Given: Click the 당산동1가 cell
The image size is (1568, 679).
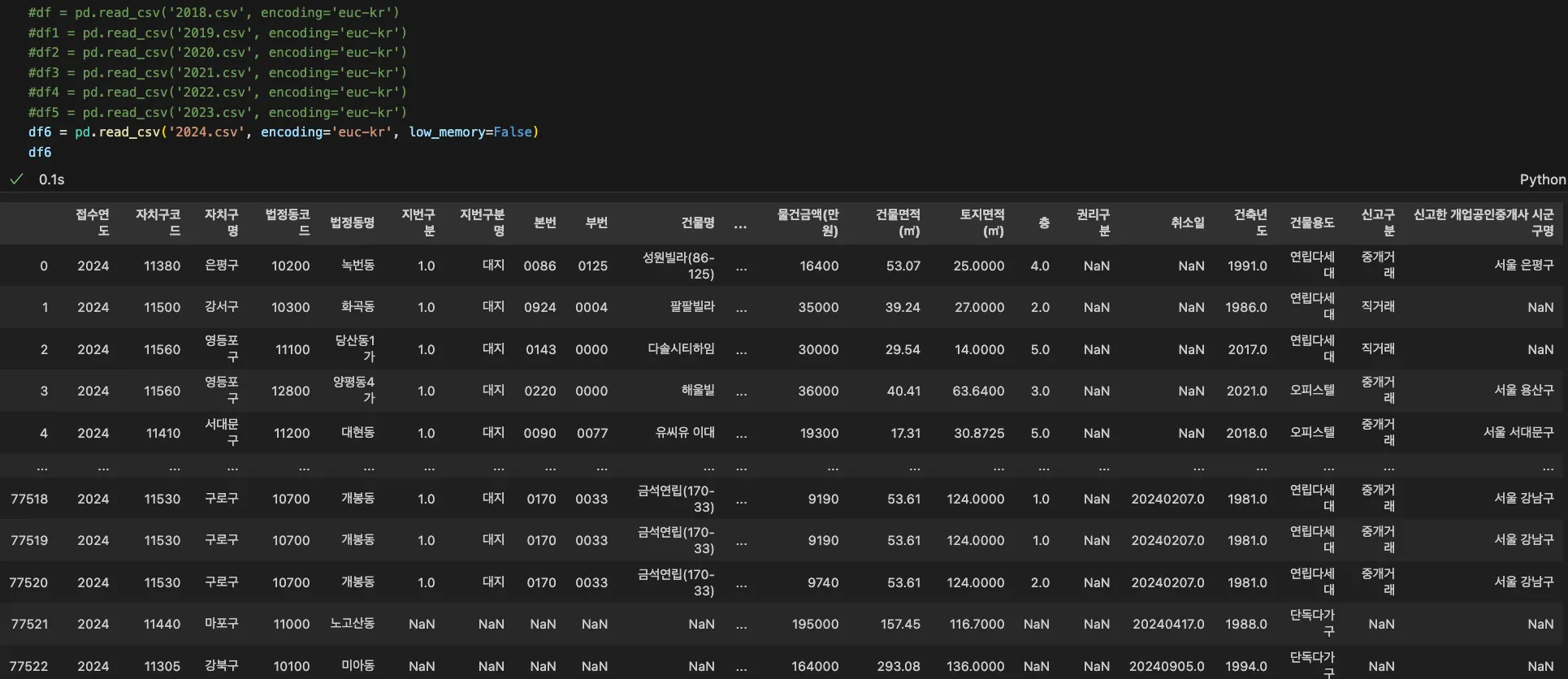Looking at the screenshot, I should (355, 348).
